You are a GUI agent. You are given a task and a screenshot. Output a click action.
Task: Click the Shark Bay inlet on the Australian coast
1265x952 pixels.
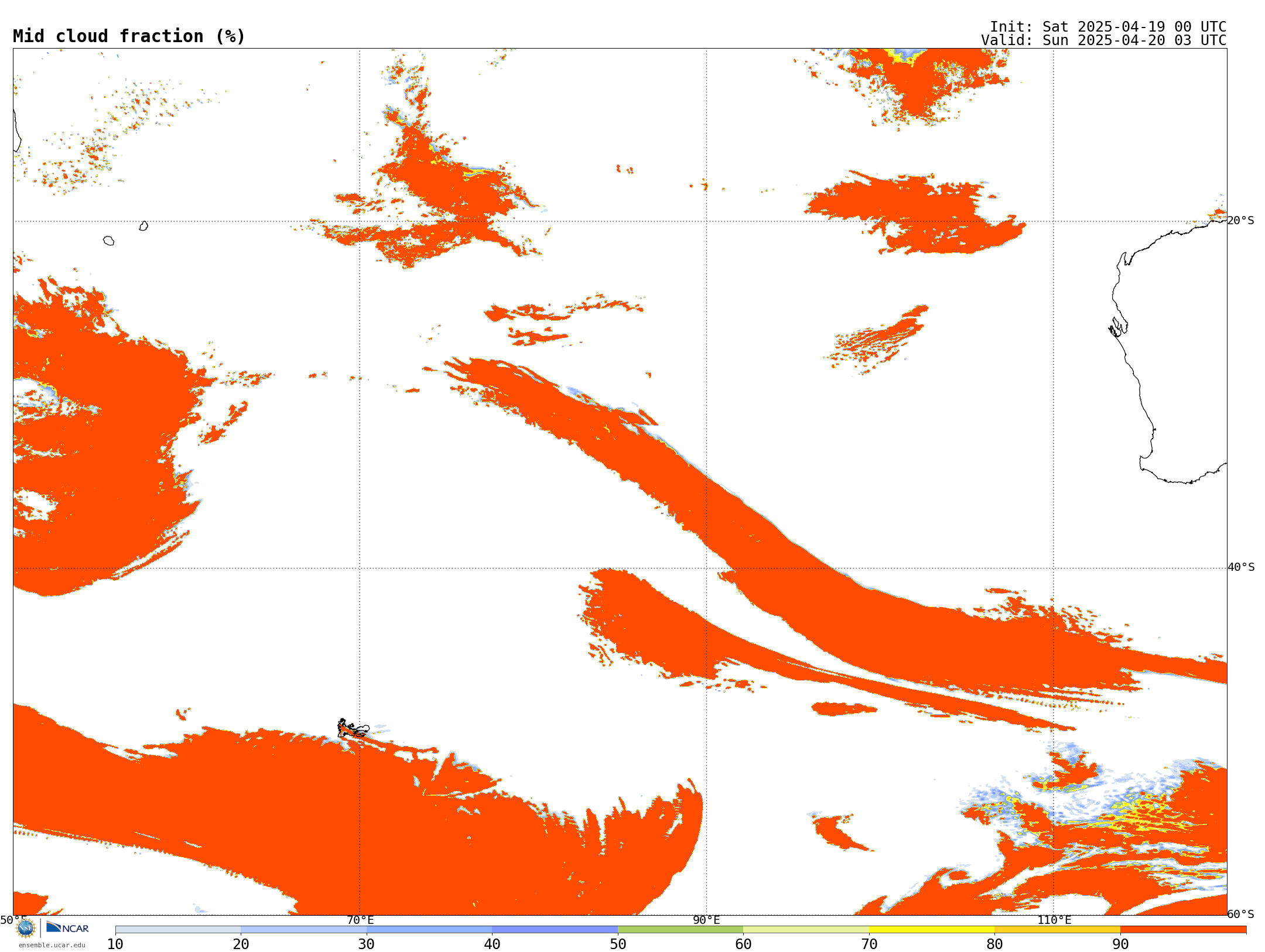(x=1117, y=327)
